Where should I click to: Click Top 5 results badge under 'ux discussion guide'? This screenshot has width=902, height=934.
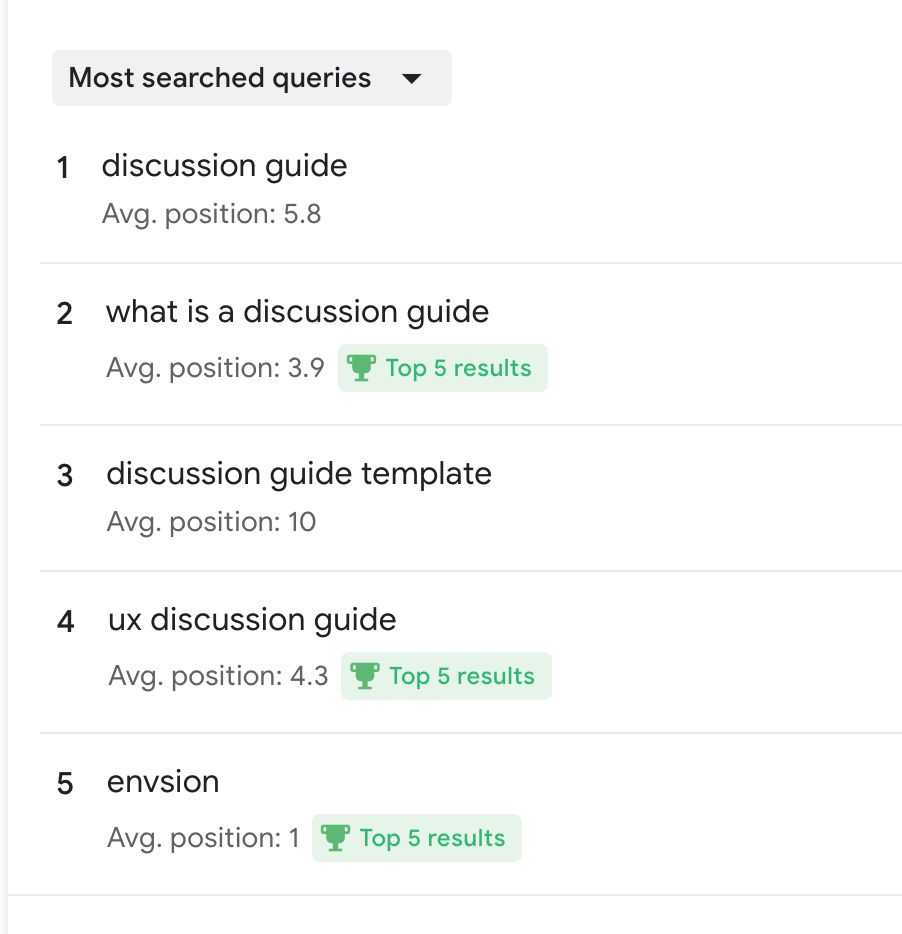point(446,676)
